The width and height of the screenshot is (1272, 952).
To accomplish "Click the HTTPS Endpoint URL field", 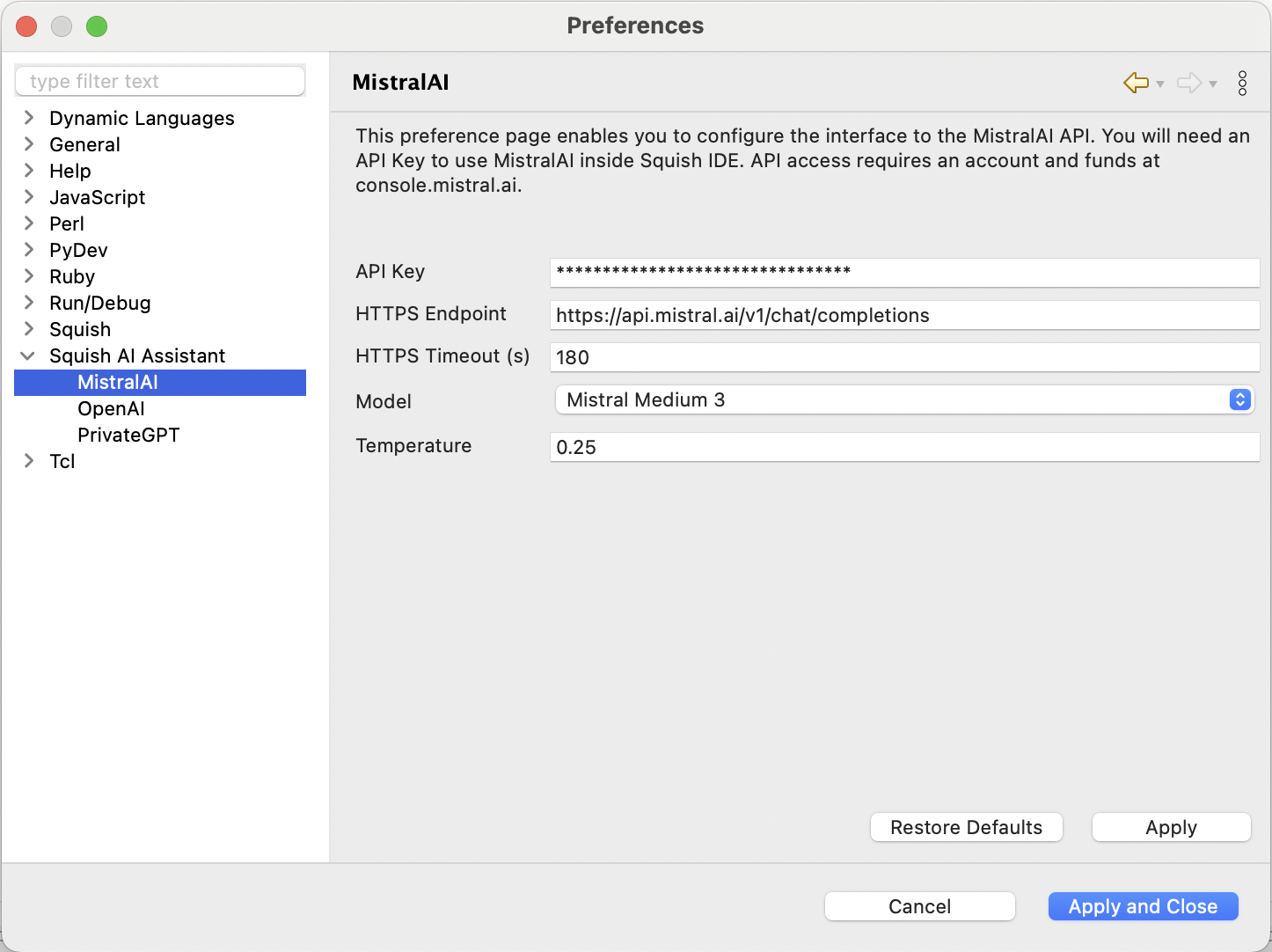I will tap(904, 315).
